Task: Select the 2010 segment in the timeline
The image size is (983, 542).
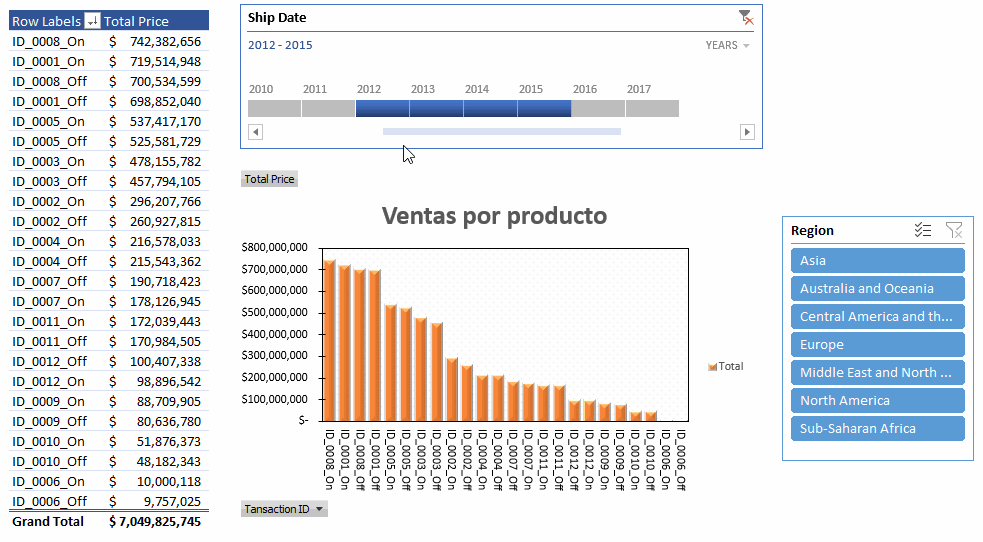Action: point(273,108)
